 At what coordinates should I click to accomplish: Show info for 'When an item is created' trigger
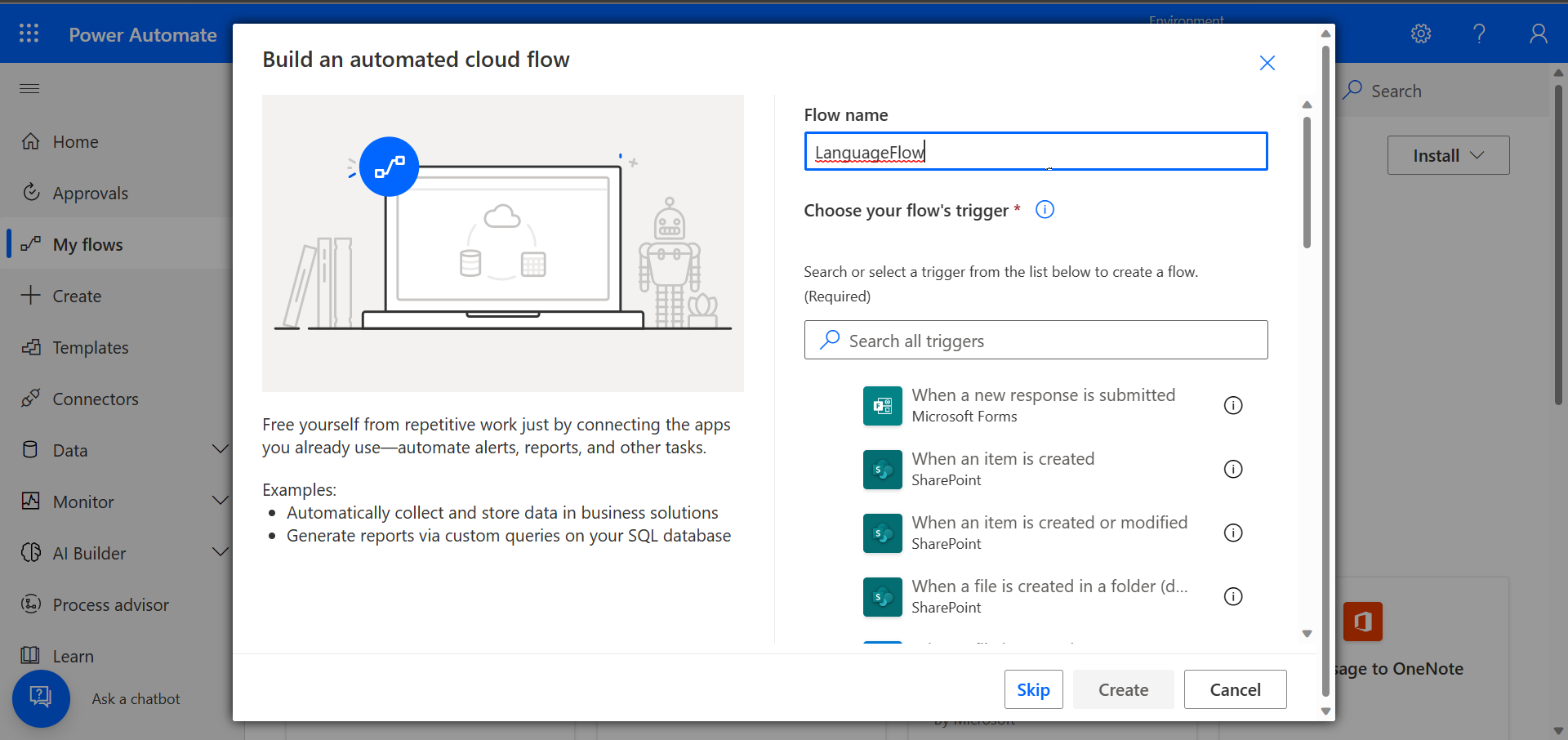click(x=1233, y=469)
